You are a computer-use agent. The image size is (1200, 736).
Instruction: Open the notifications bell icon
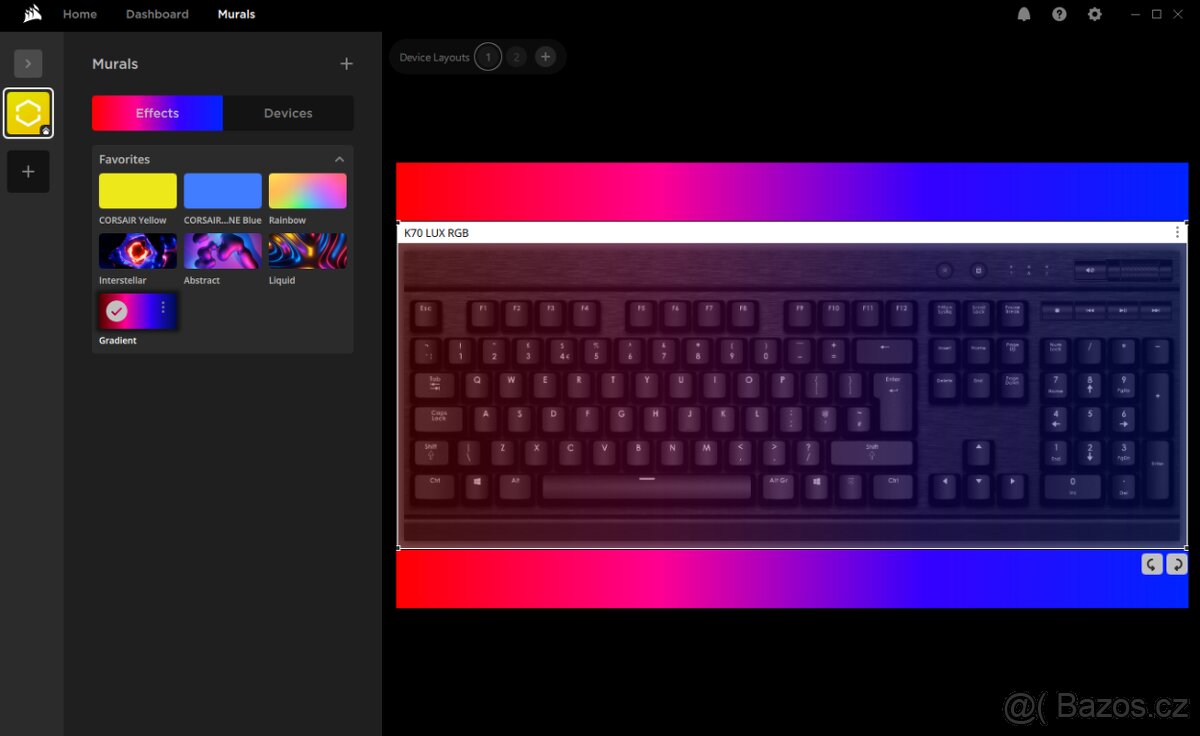[1024, 14]
